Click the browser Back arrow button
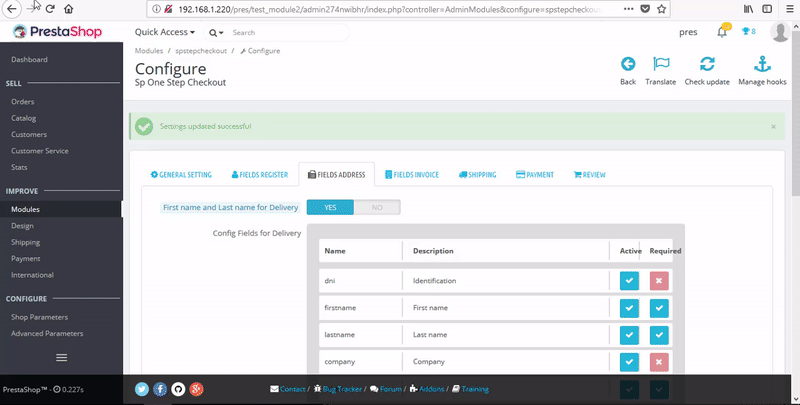The image size is (800, 405). [11, 9]
